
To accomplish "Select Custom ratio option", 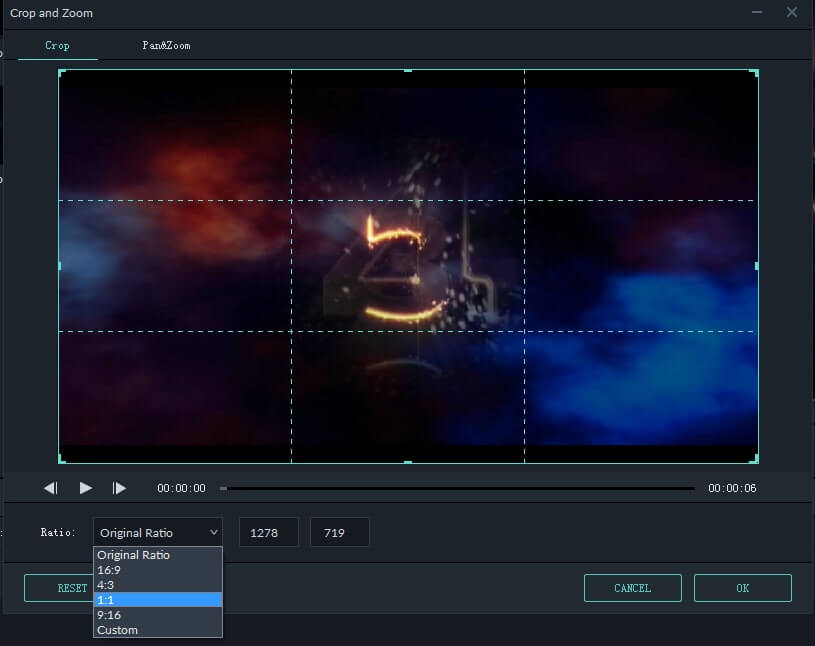I will pos(117,630).
